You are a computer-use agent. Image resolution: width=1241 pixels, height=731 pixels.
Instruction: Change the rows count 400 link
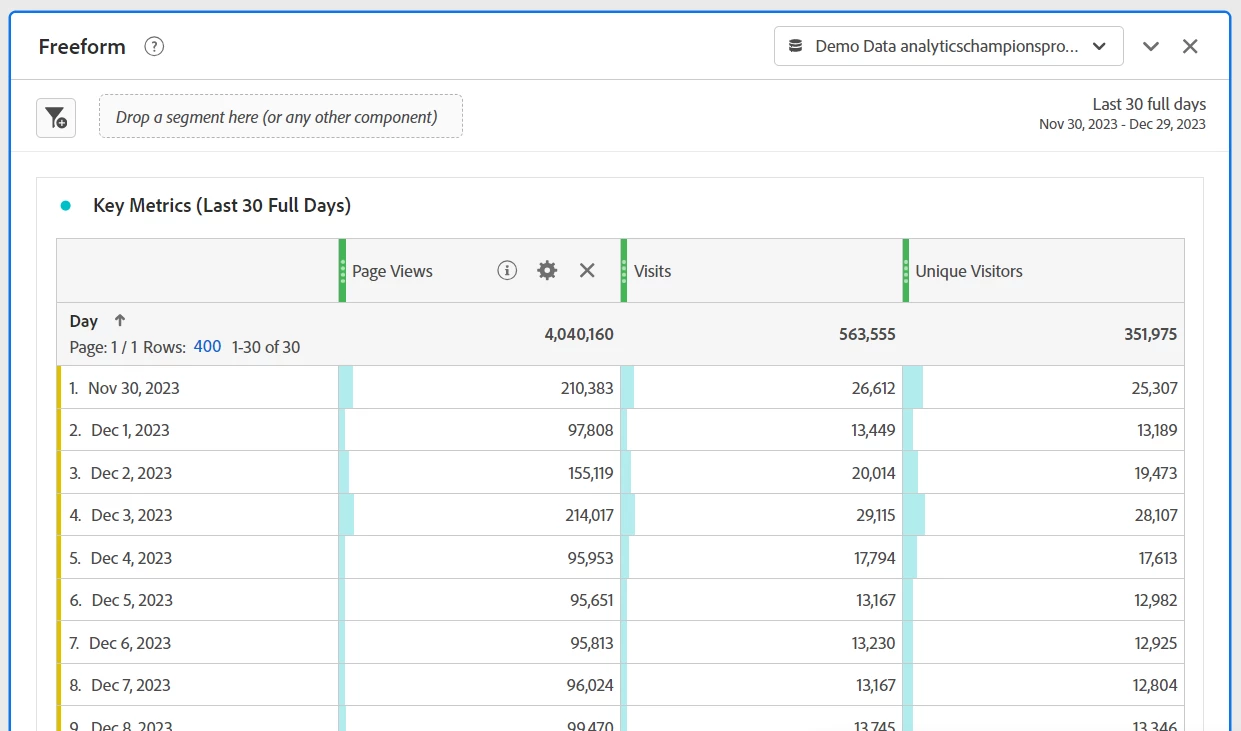207,347
